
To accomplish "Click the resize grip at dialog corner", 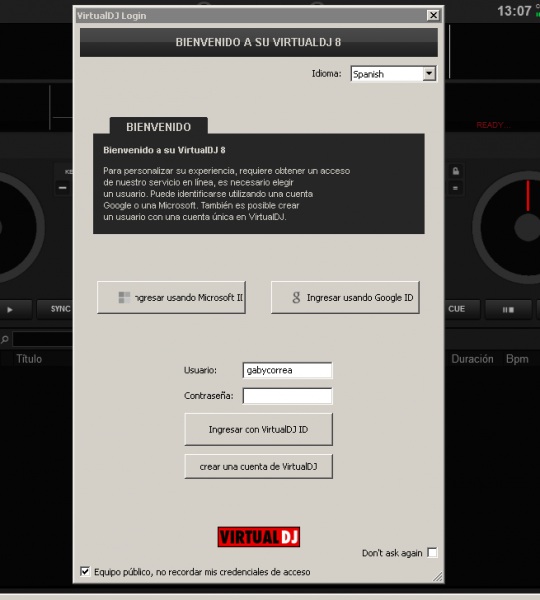I will click(x=438, y=576).
